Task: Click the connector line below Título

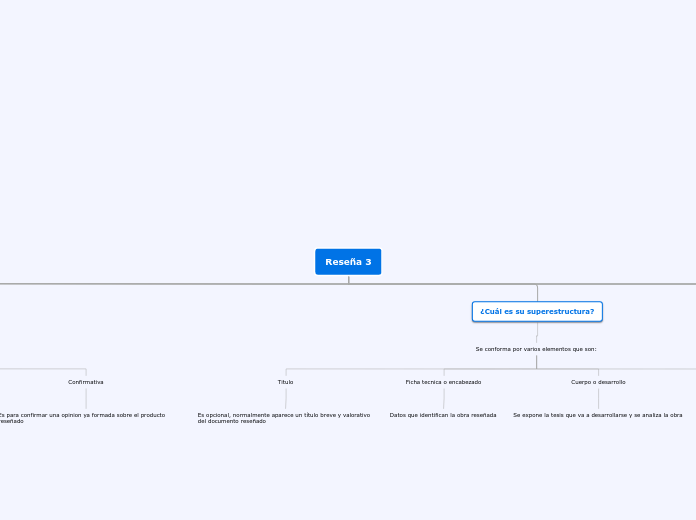Action: [286, 398]
